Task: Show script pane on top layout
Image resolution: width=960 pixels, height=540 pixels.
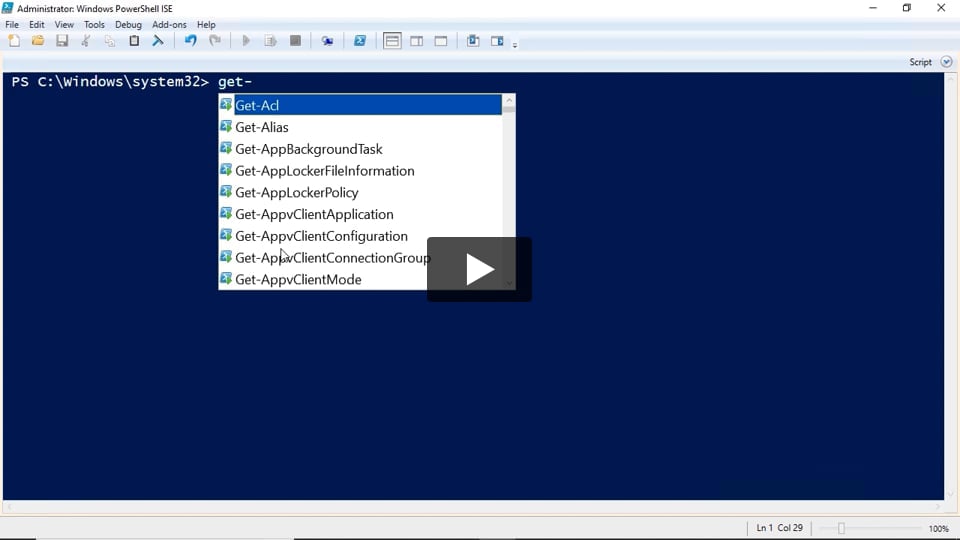Action: (392, 41)
